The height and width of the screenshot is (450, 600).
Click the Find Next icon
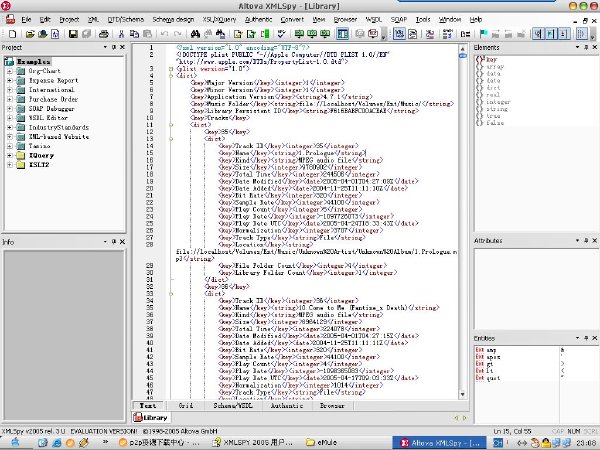pos(208,34)
